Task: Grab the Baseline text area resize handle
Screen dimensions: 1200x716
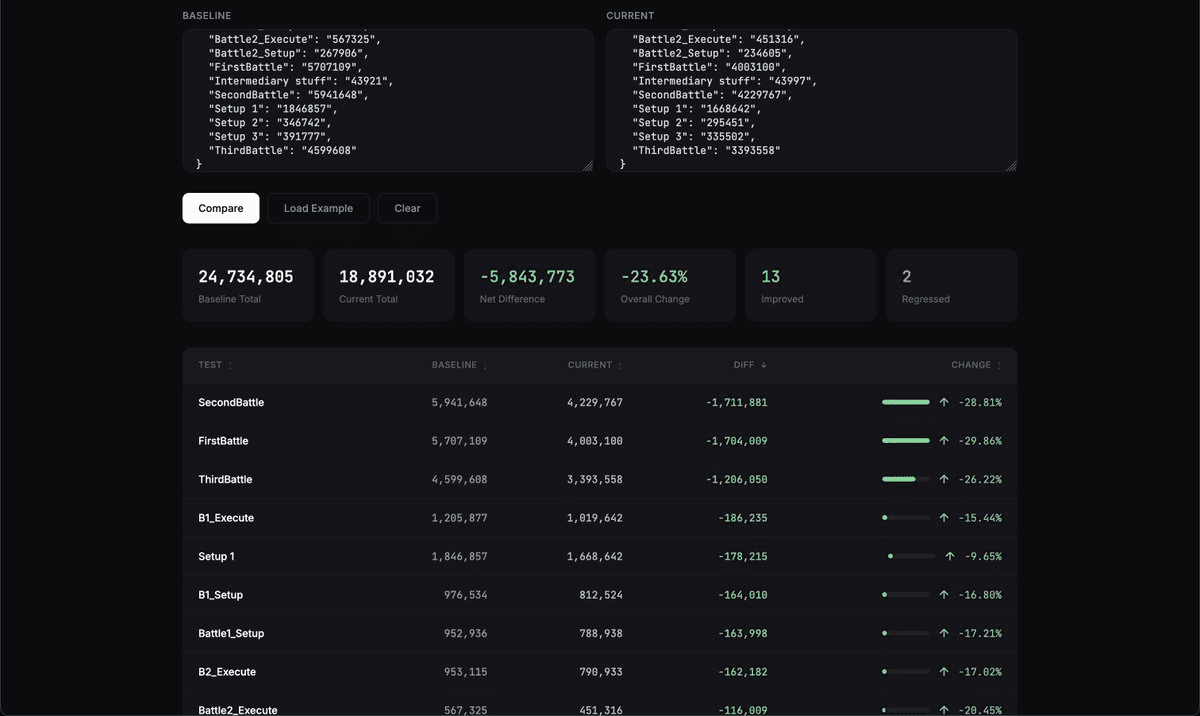Action: 588,166
